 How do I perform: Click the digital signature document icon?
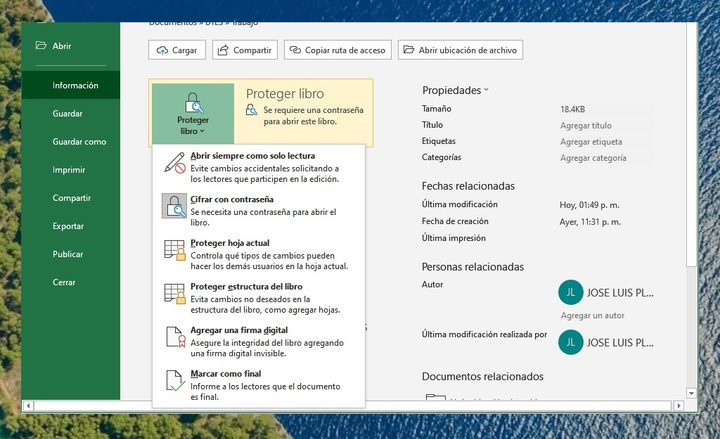(x=175, y=337)
